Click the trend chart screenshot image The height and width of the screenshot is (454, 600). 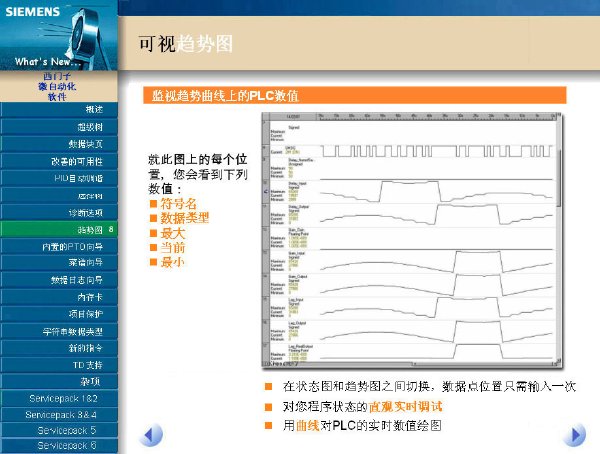[411, 240]
